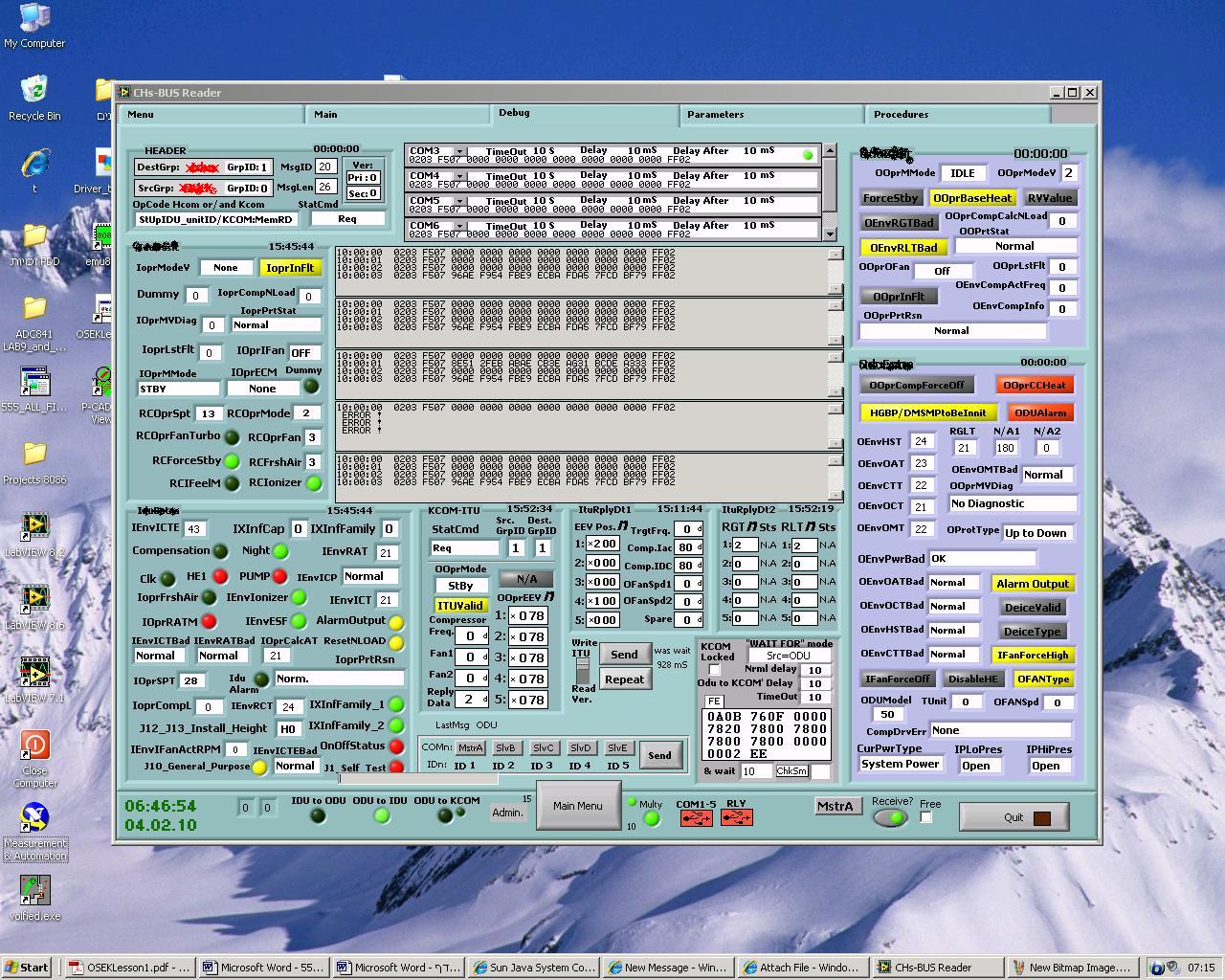Click the RLY USB connection icon
Viewport: 1225px width, 980px height.
(x=736, y=818)
